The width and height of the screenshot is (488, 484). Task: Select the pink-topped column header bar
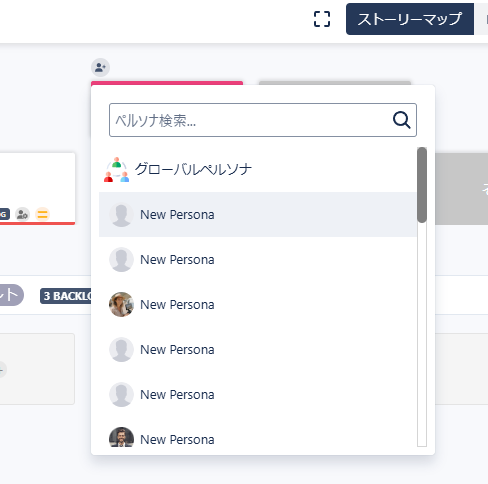(x=167, y=83)
